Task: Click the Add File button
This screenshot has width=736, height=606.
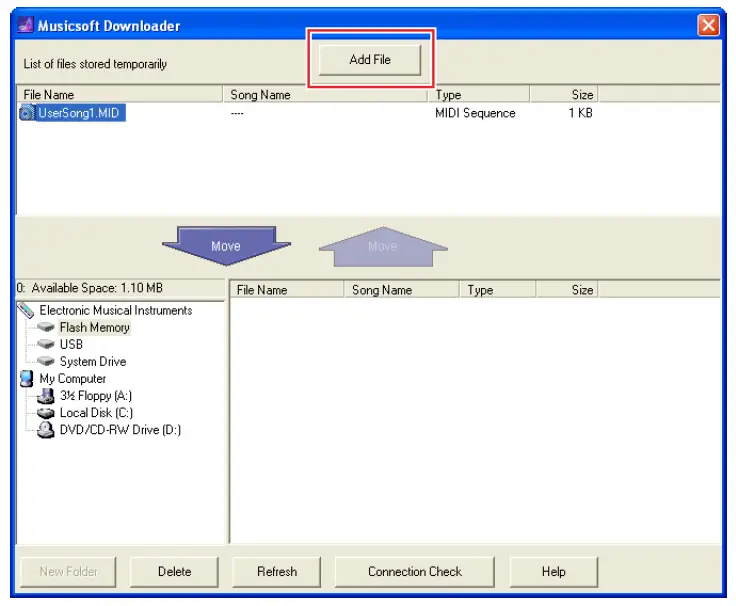Action: coord(370,60)
